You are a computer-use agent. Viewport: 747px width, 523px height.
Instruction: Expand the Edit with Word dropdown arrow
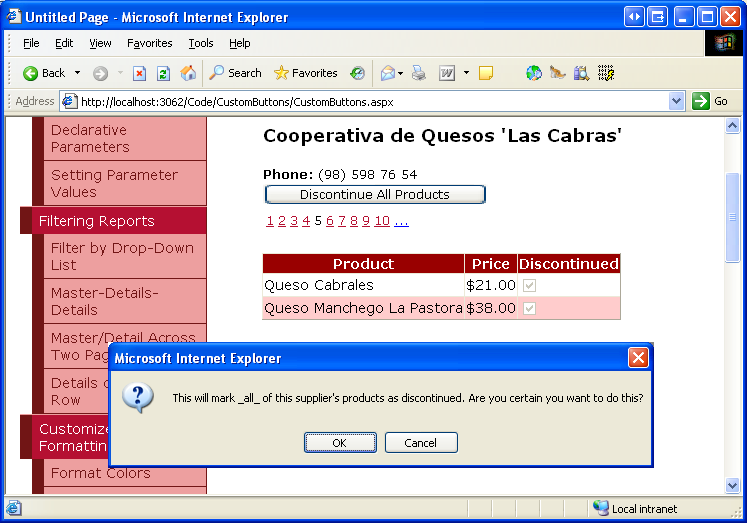click(465, 73)
